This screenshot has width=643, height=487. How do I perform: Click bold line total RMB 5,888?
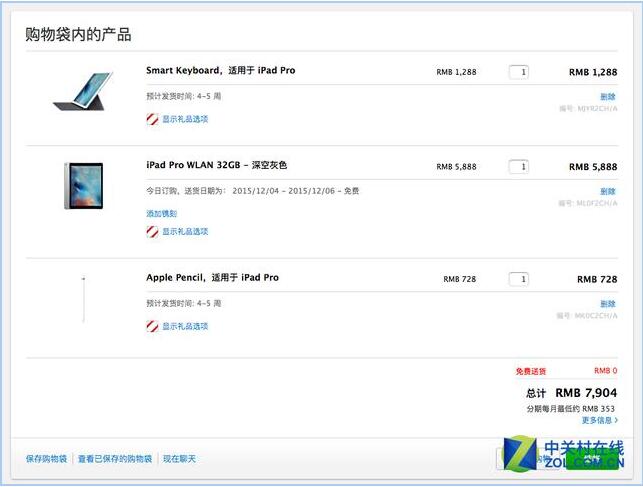(x=593, y=167)
